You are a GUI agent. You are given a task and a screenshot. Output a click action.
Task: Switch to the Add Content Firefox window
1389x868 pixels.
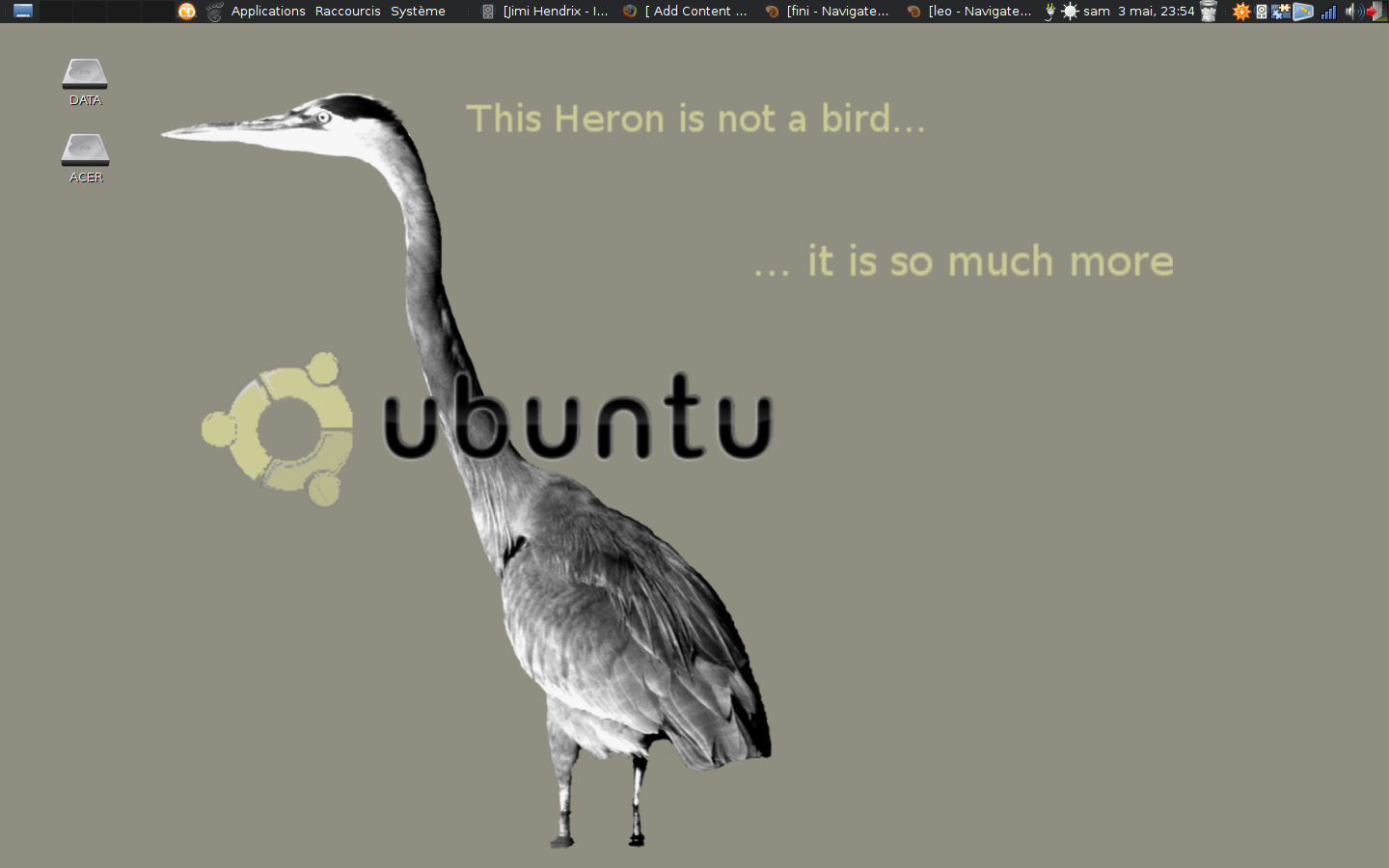[x=686, y=12]
